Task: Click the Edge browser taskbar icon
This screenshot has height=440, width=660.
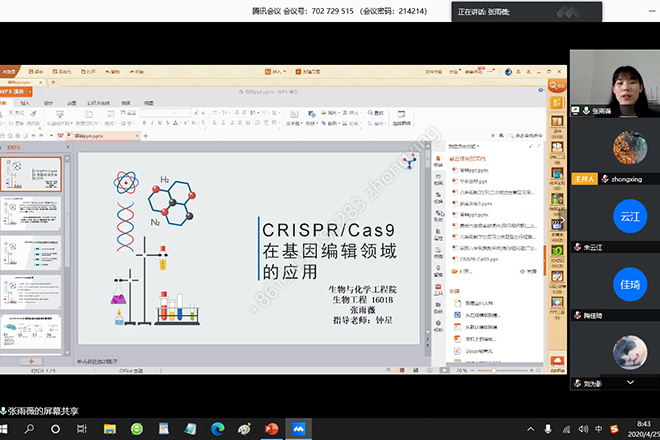Action: [x=217, y=428]
